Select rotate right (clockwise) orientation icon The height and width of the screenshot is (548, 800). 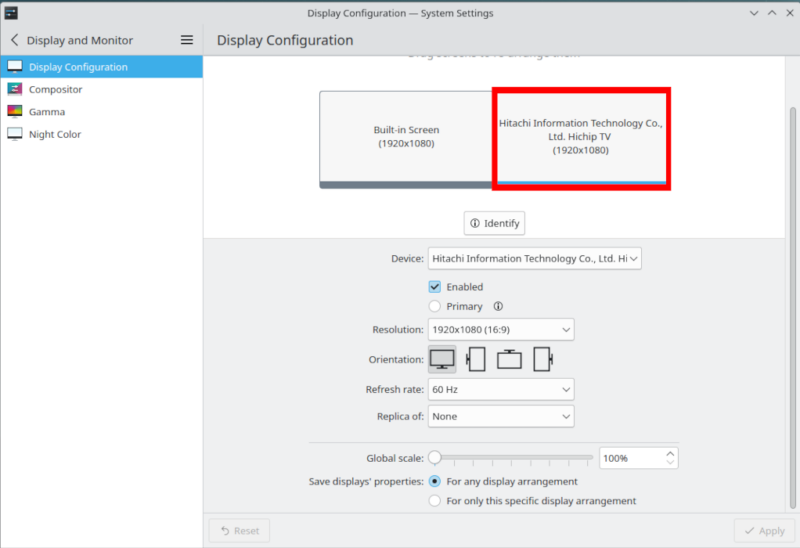point(543,359)
